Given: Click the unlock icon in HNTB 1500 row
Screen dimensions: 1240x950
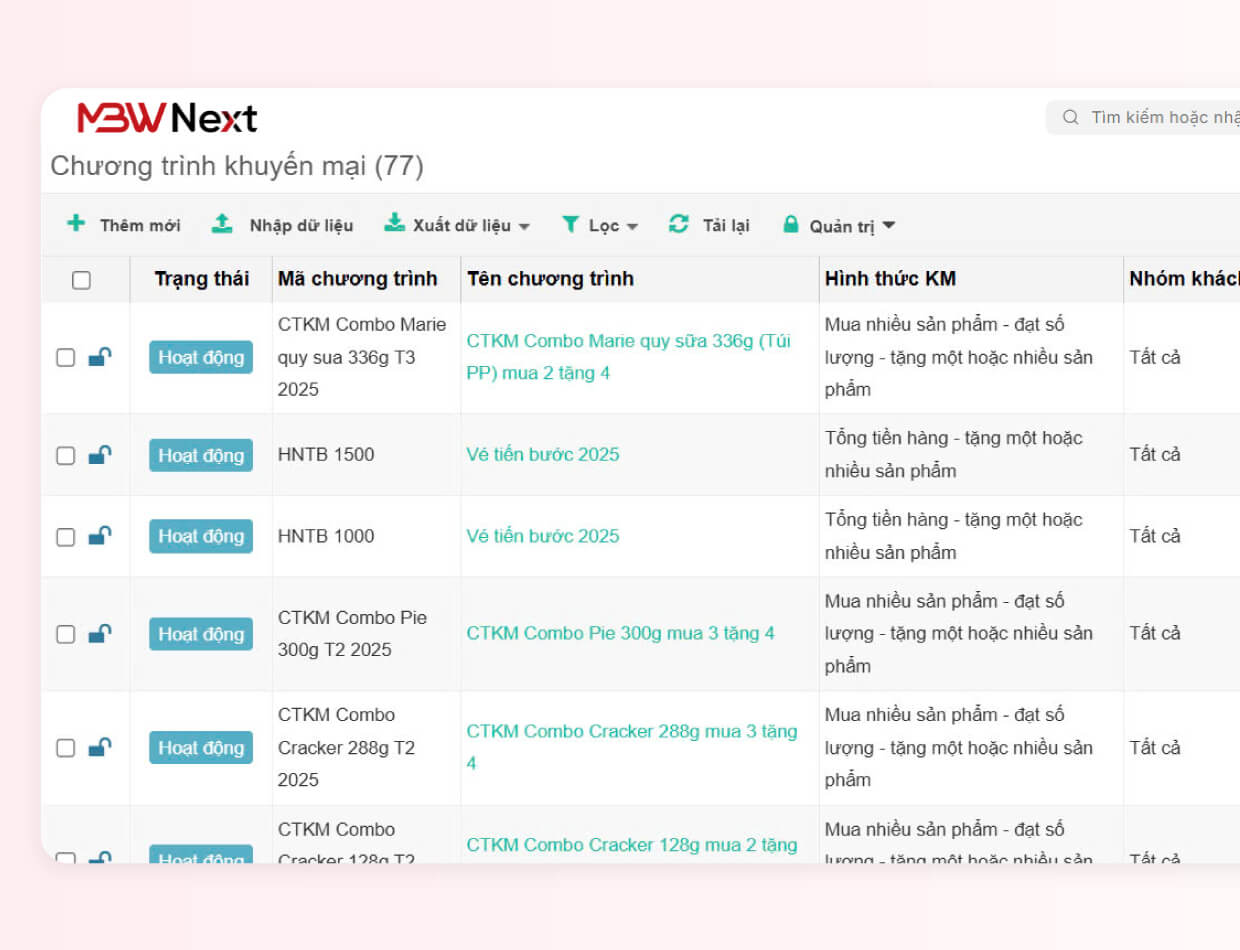Looking at the screenshot, I should [99, 455].
